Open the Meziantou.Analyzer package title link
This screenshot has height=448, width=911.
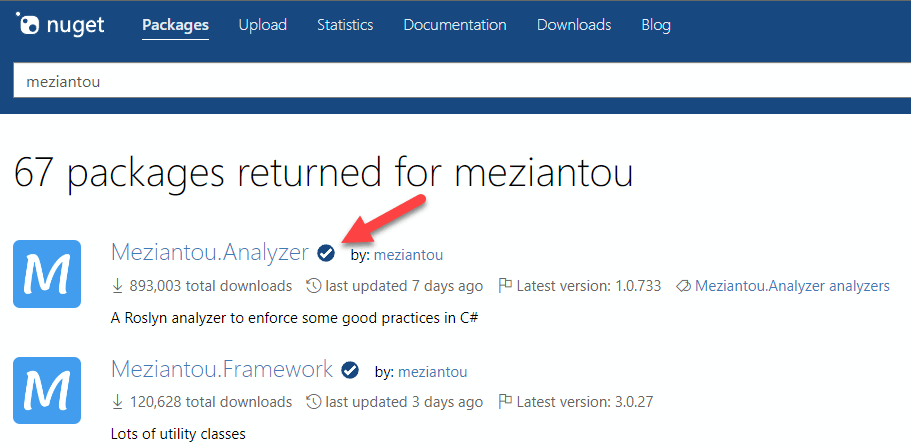(209, 253)
